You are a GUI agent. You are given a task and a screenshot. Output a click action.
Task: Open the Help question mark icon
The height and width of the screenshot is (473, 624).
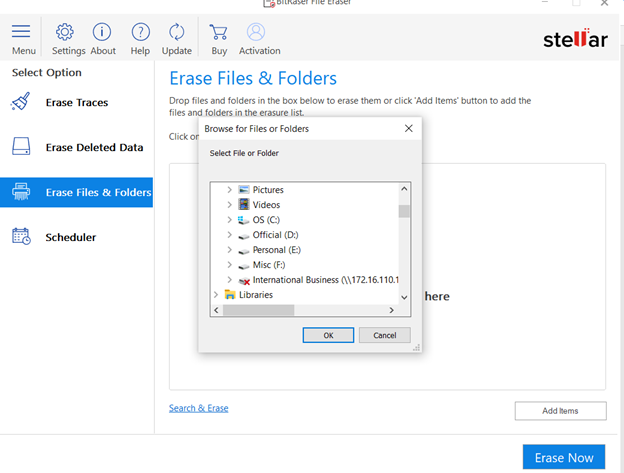pos(140,32)
